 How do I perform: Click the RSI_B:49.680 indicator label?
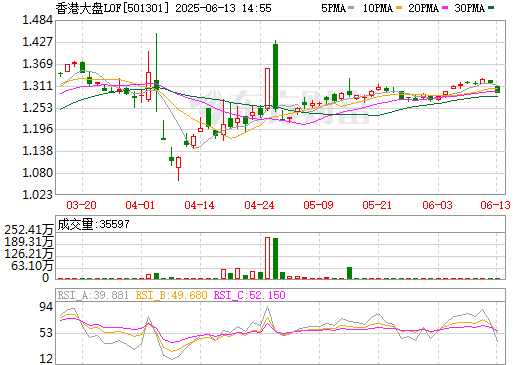click(171, 295)
